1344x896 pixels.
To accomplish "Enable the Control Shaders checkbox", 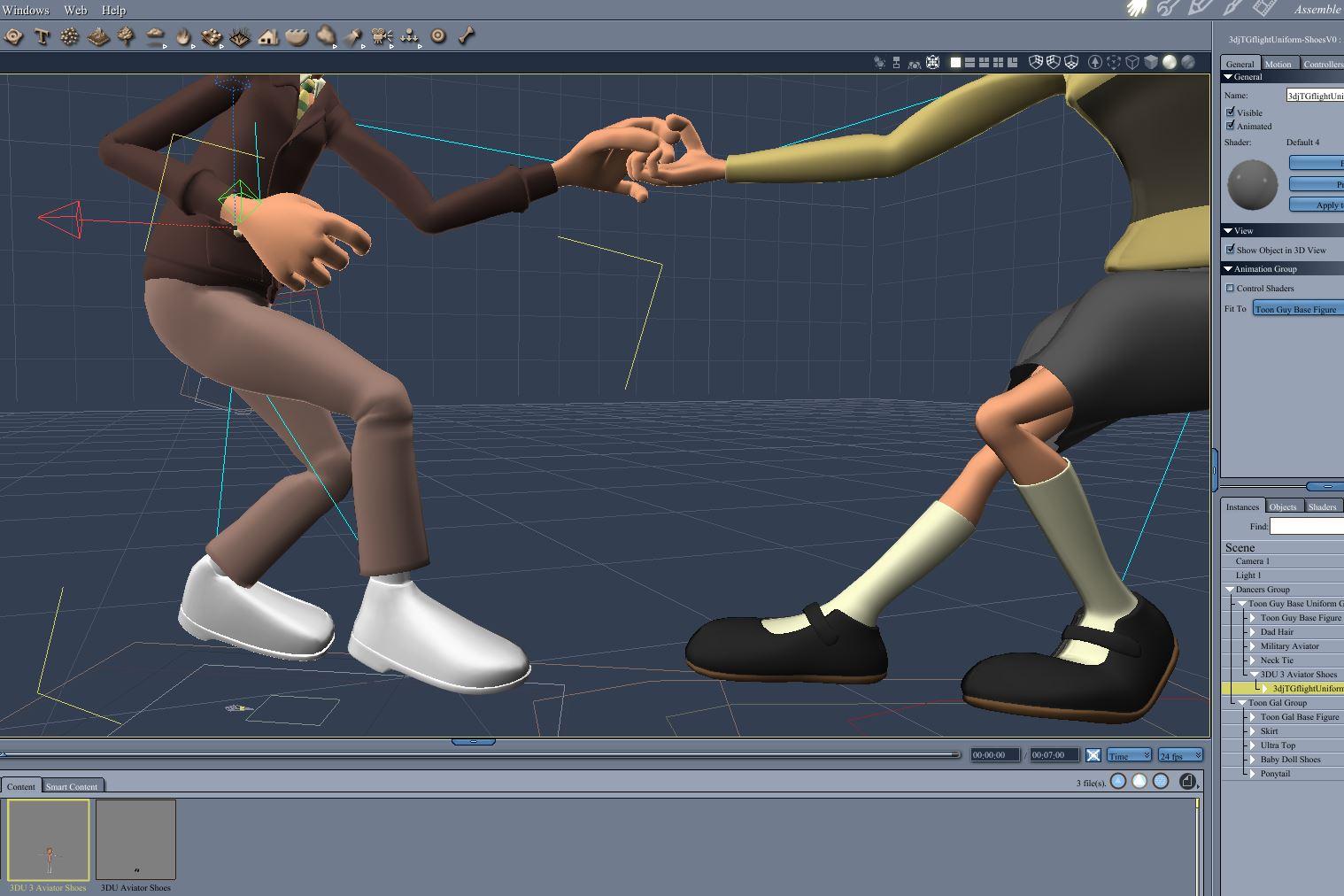I will coord(1230,288).
